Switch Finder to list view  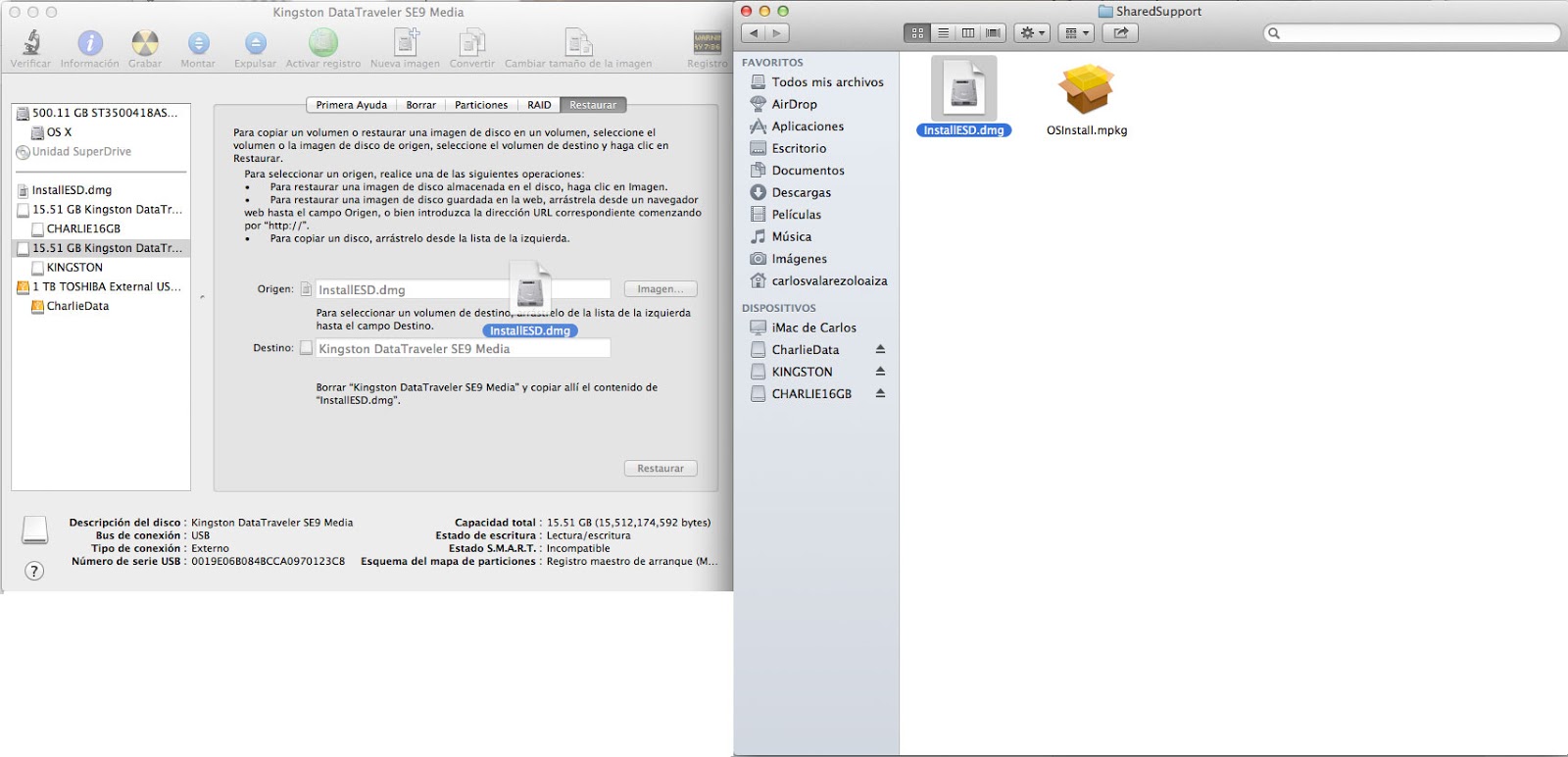point(943,32)
